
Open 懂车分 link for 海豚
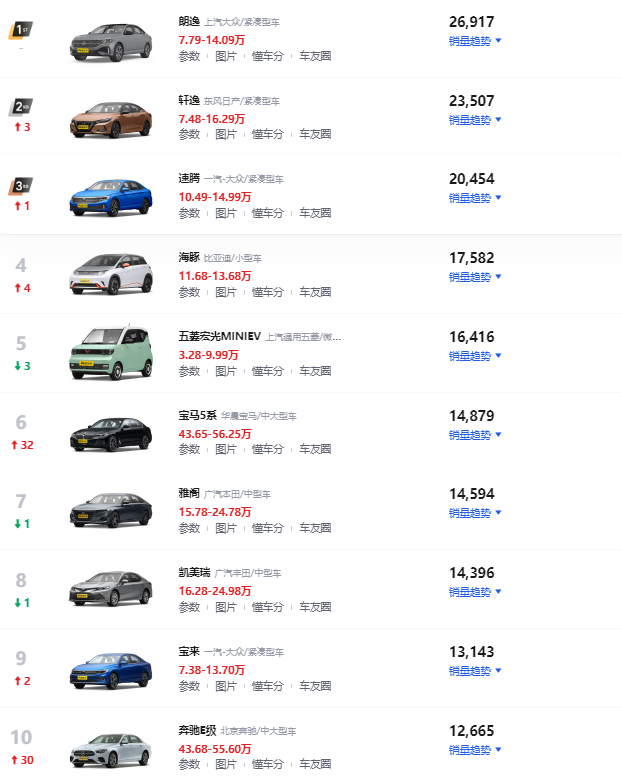click(x=267, y=292)
